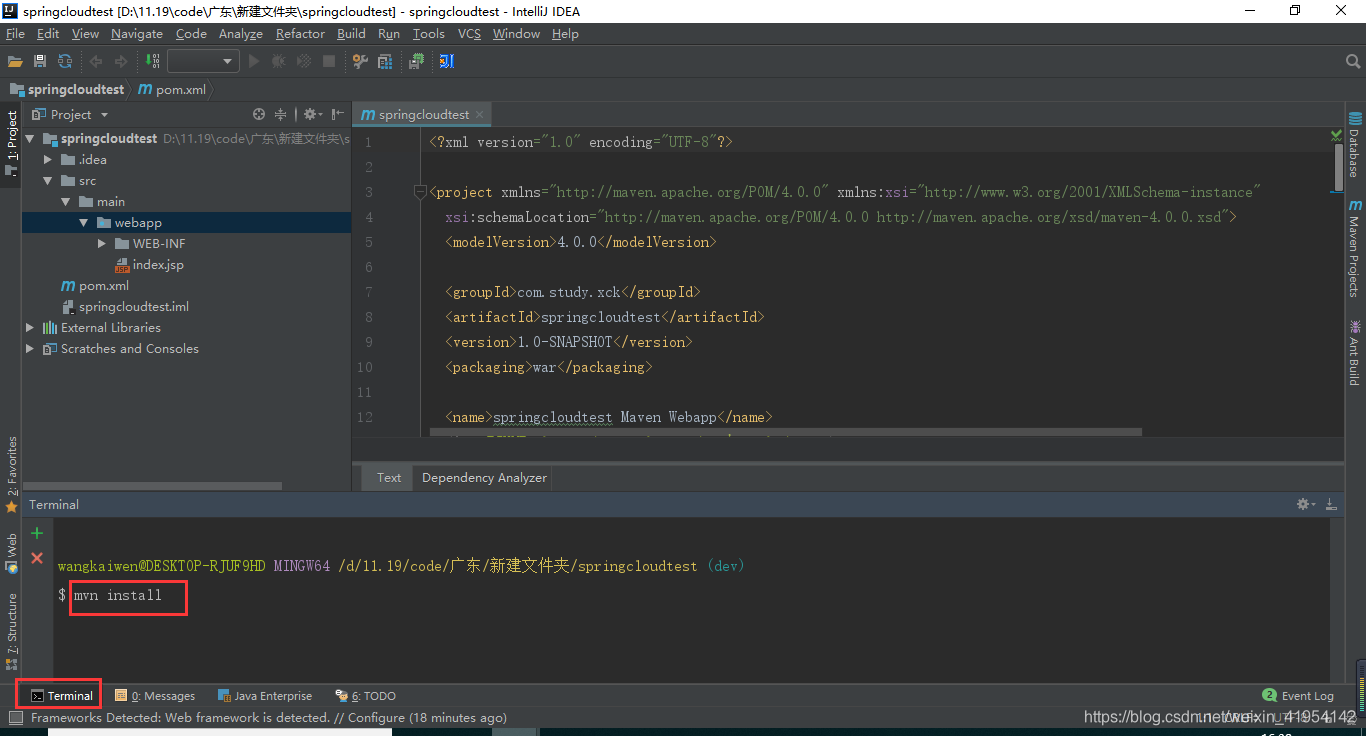Toggle the 6: TODO tool window
The height and width of the screenshot is (736, 1366).
coord(365,696)
